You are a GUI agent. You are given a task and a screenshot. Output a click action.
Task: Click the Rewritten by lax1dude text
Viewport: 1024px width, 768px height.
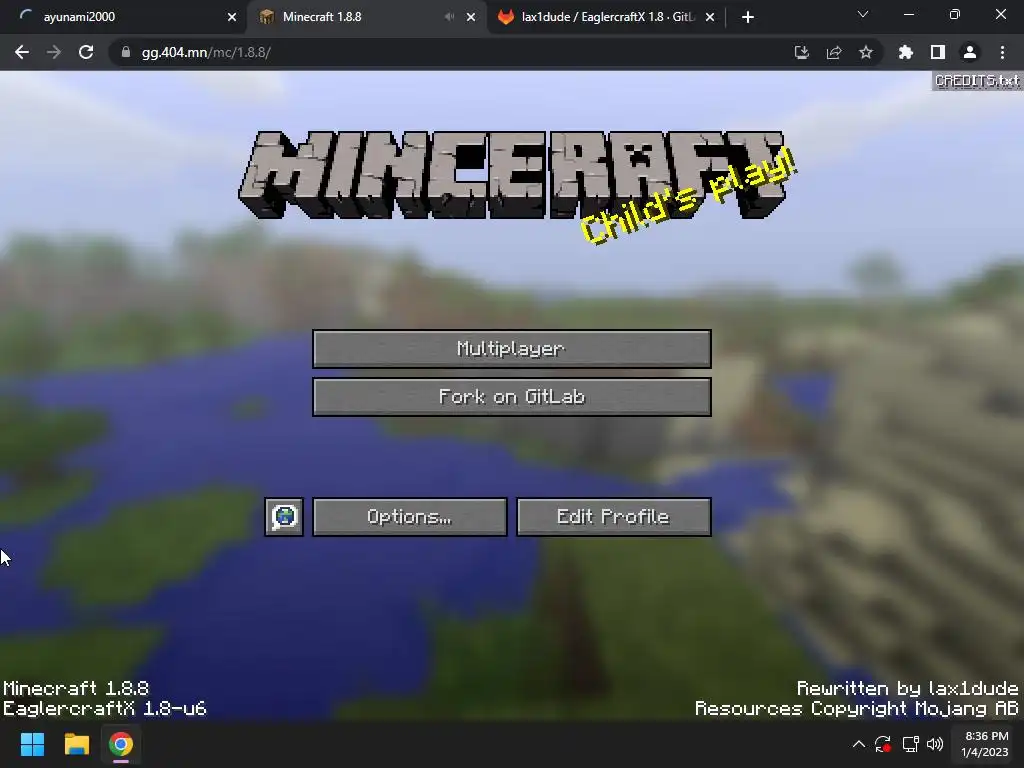(908, 688)
